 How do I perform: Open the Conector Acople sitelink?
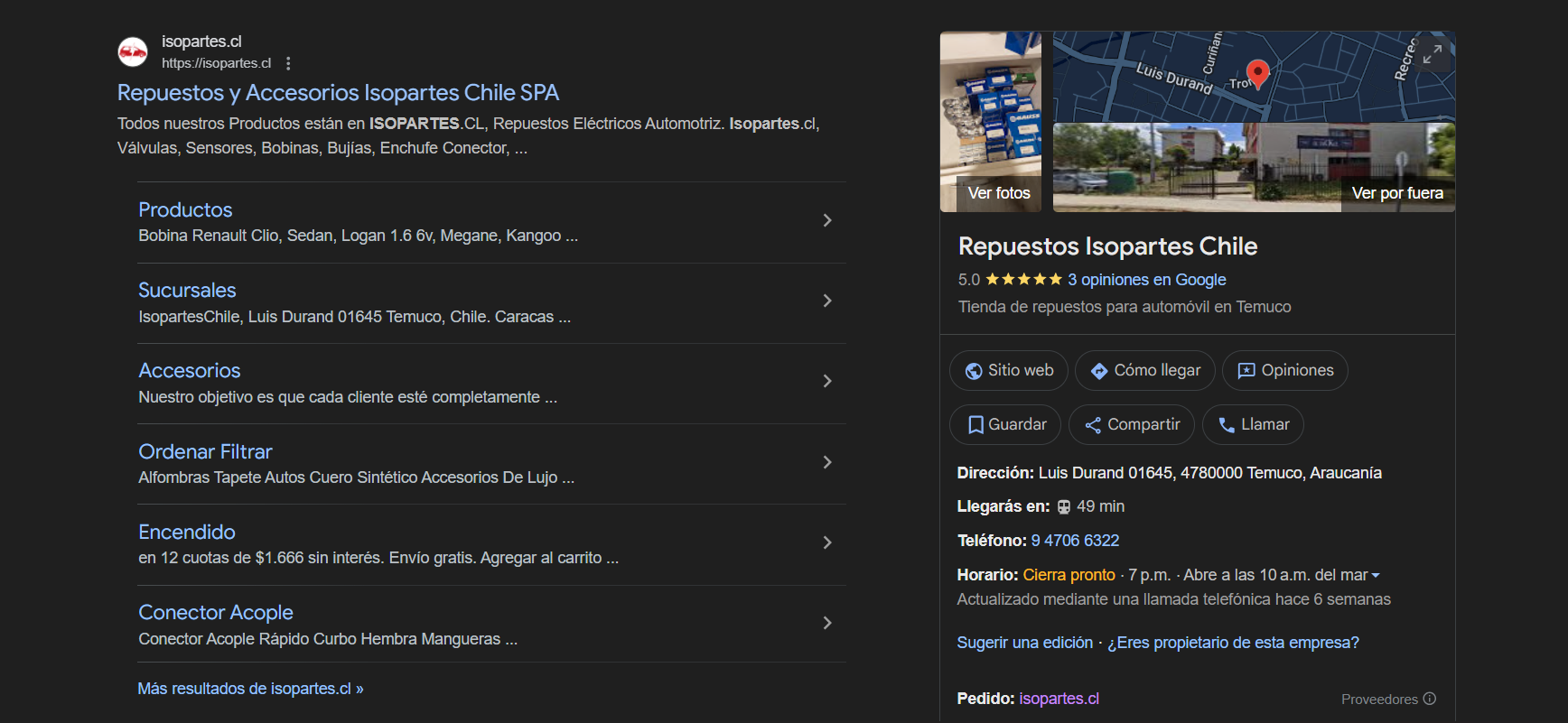216,613
